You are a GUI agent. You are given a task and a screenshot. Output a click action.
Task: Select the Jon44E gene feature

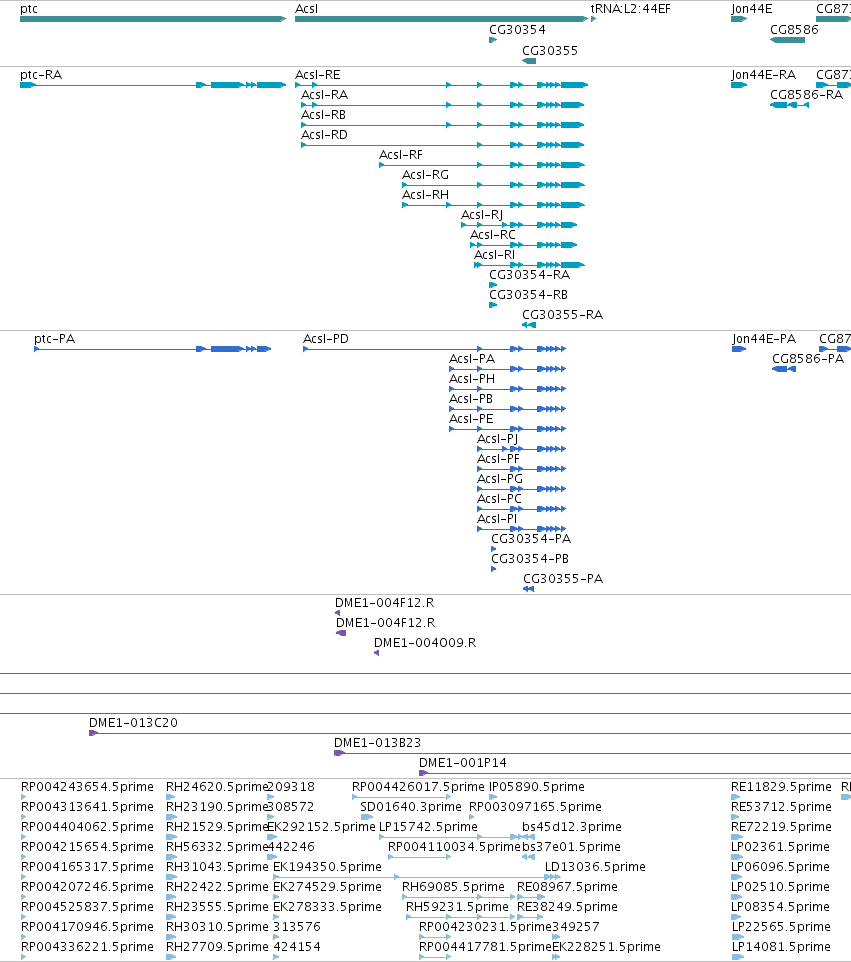739,19
